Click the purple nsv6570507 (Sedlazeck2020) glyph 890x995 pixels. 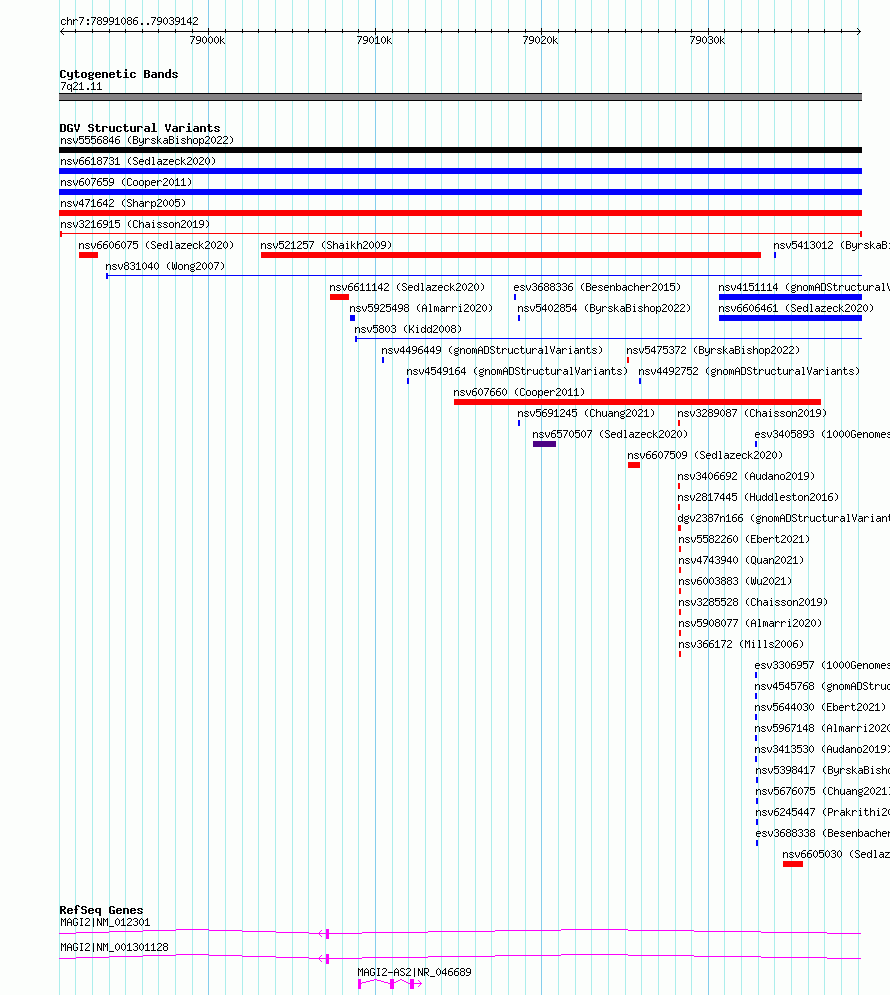pos(544,444)
